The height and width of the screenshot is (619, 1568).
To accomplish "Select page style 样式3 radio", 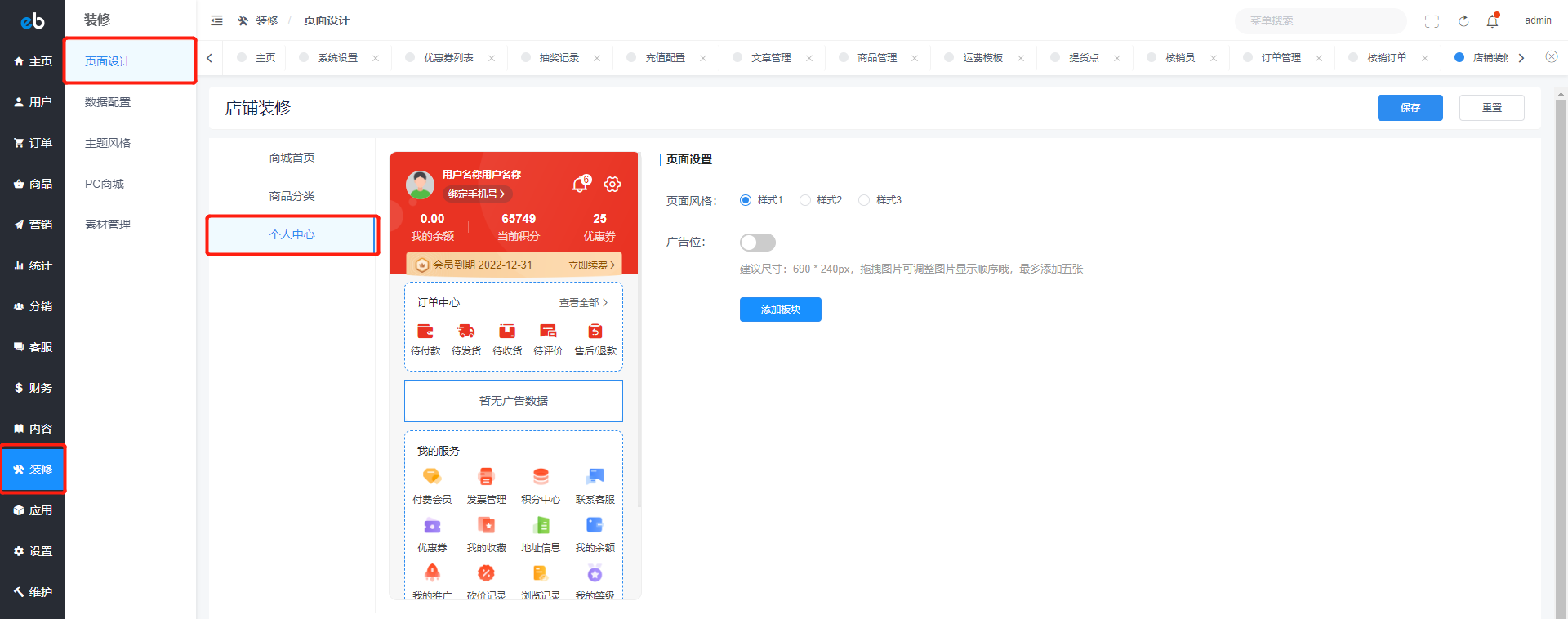I will 864,200.
